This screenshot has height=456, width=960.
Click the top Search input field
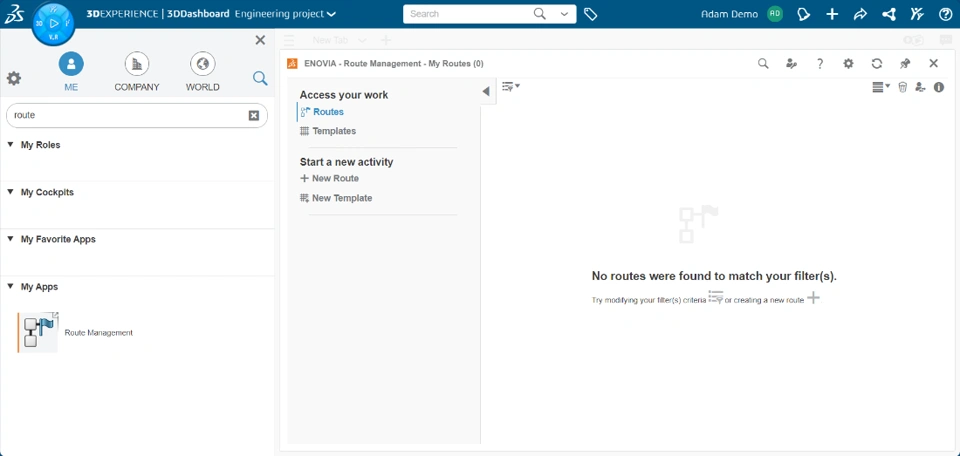click(x=468, y=14)
